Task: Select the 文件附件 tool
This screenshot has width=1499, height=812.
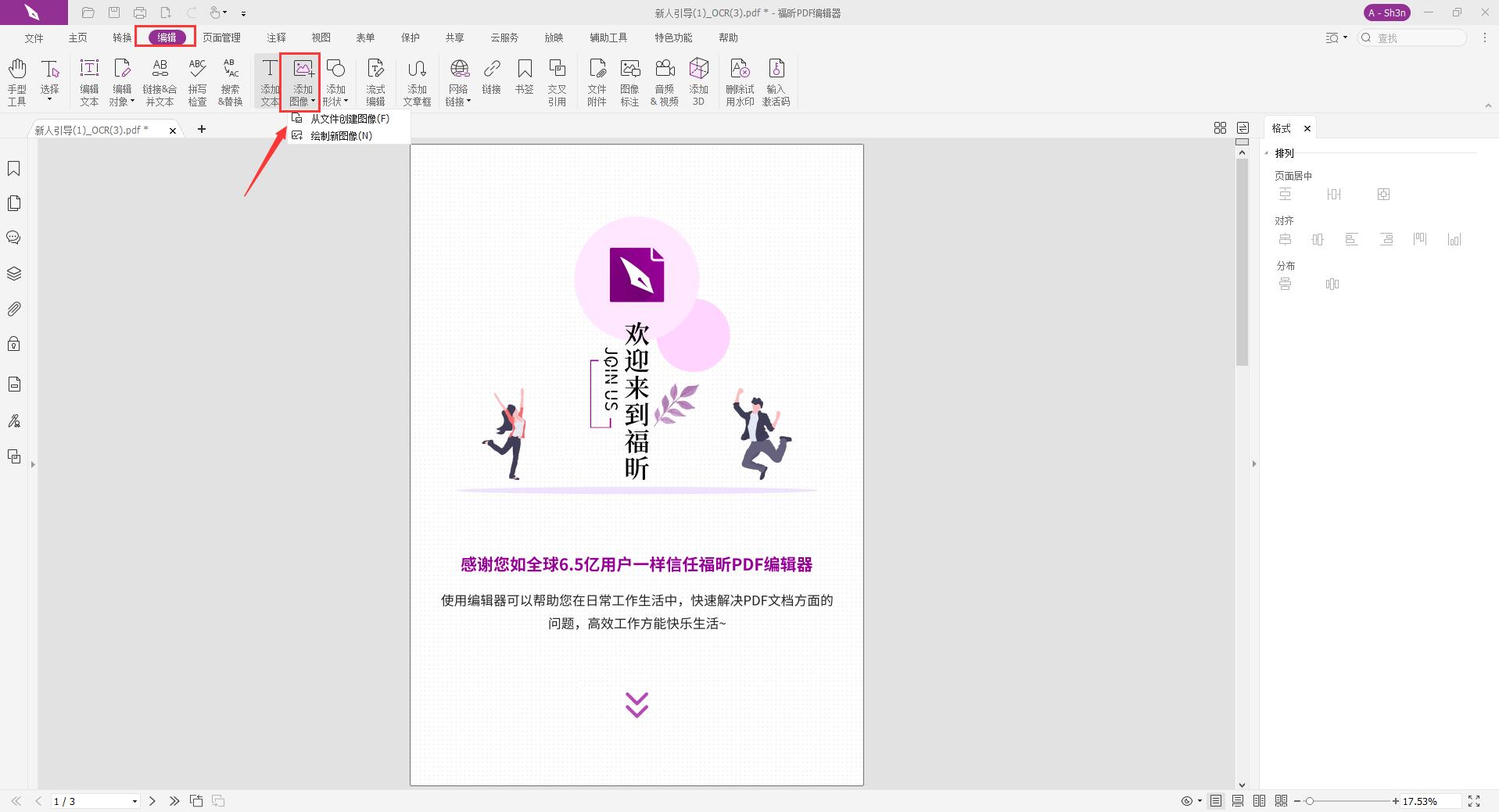Action: tap(597, 80)
